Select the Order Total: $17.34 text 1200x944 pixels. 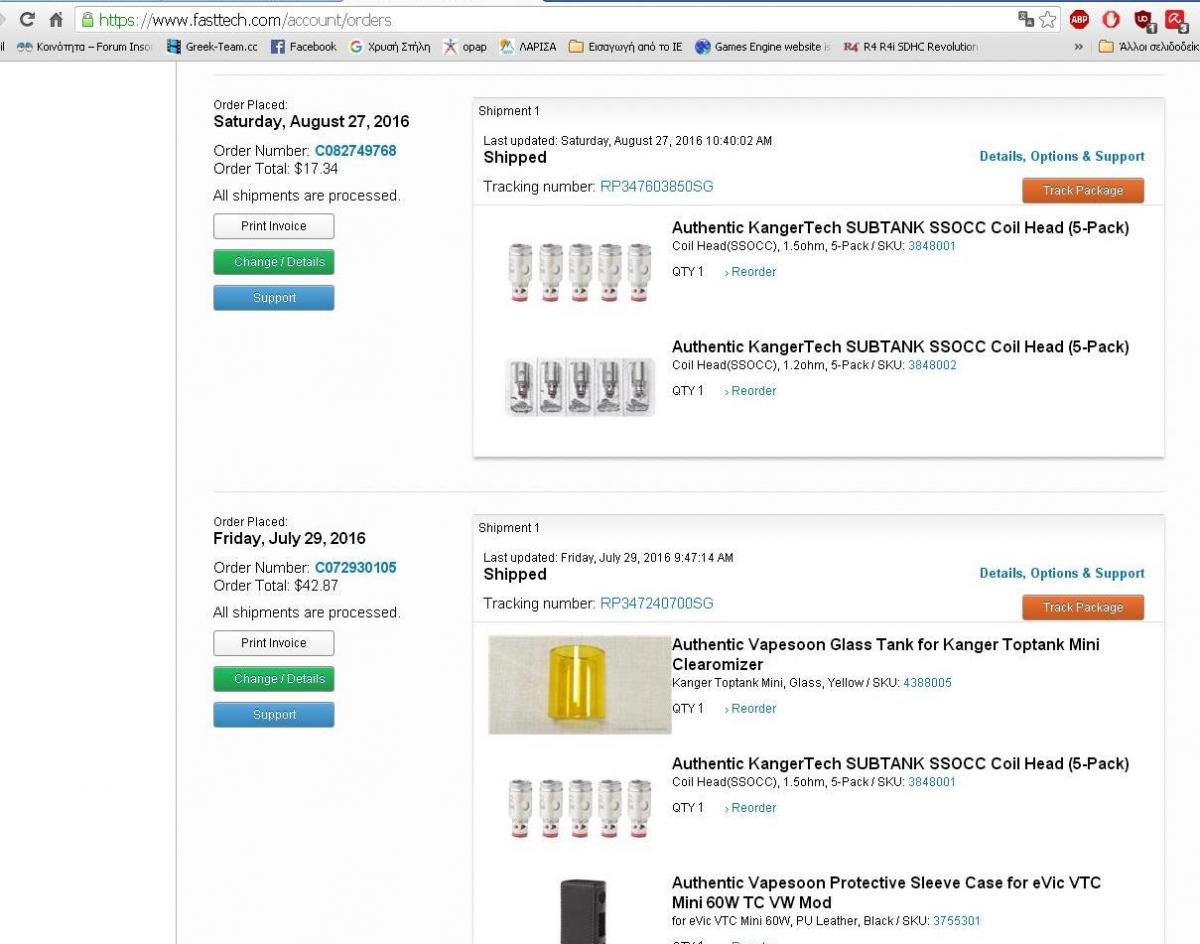pyautogui.click(x=276, y=169)
